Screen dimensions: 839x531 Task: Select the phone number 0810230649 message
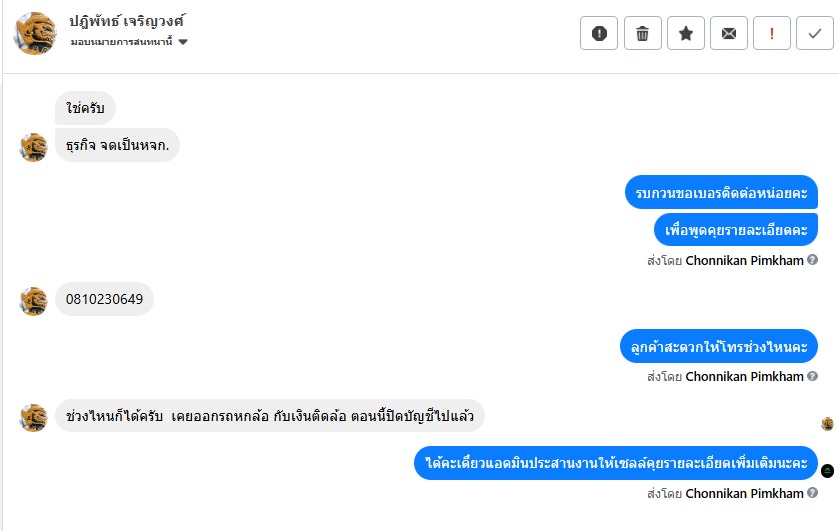(104, 299)
